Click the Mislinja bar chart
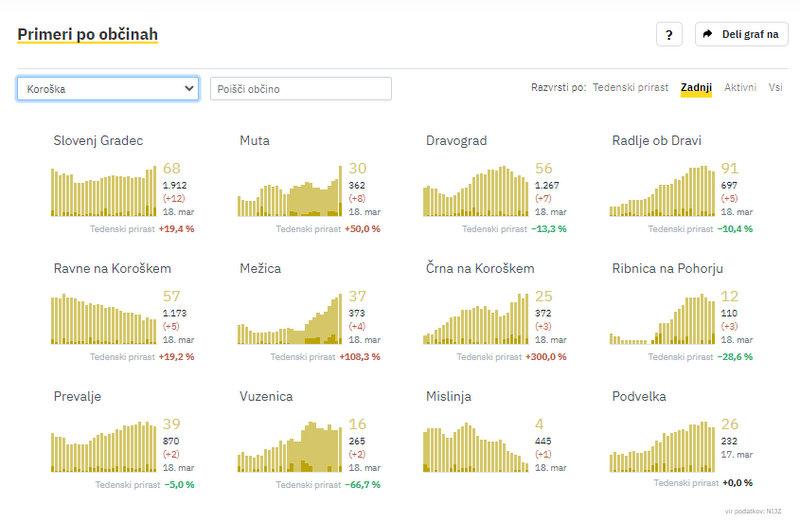 point(476,447)
